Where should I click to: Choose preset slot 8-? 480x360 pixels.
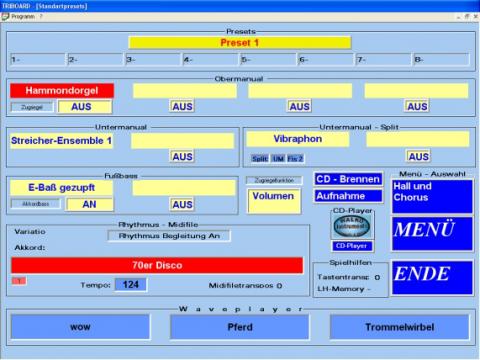[441, 60]
